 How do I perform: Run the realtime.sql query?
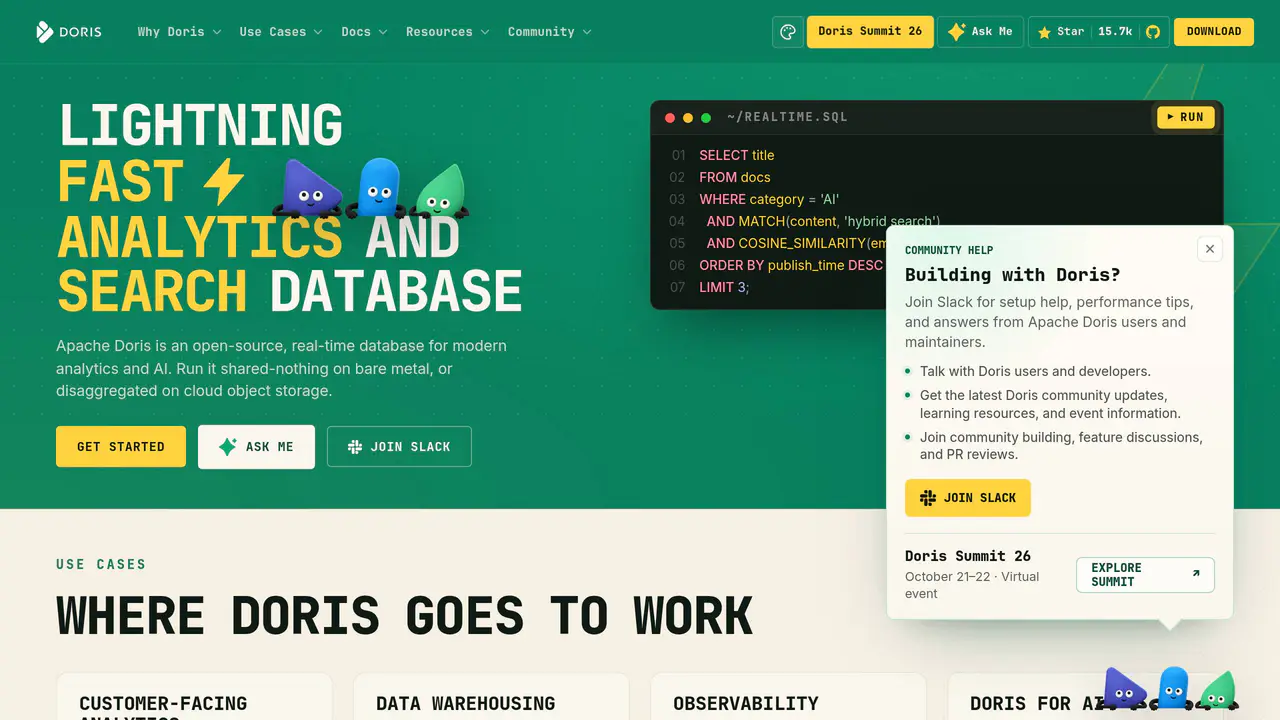click(x=1185, y=117)
